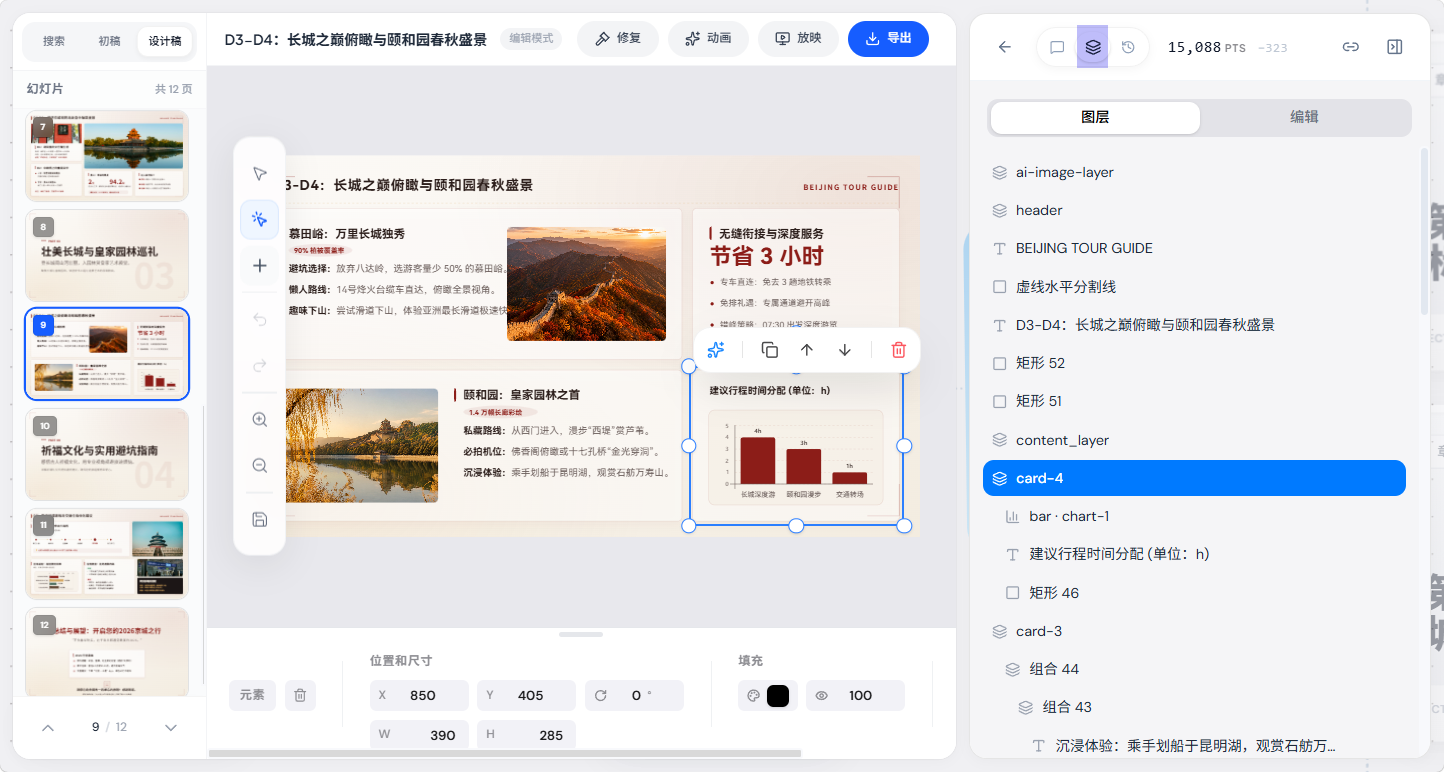1444x772 pixels.
Task: Select slide 7 thumbnail
Action: point(107,155)
